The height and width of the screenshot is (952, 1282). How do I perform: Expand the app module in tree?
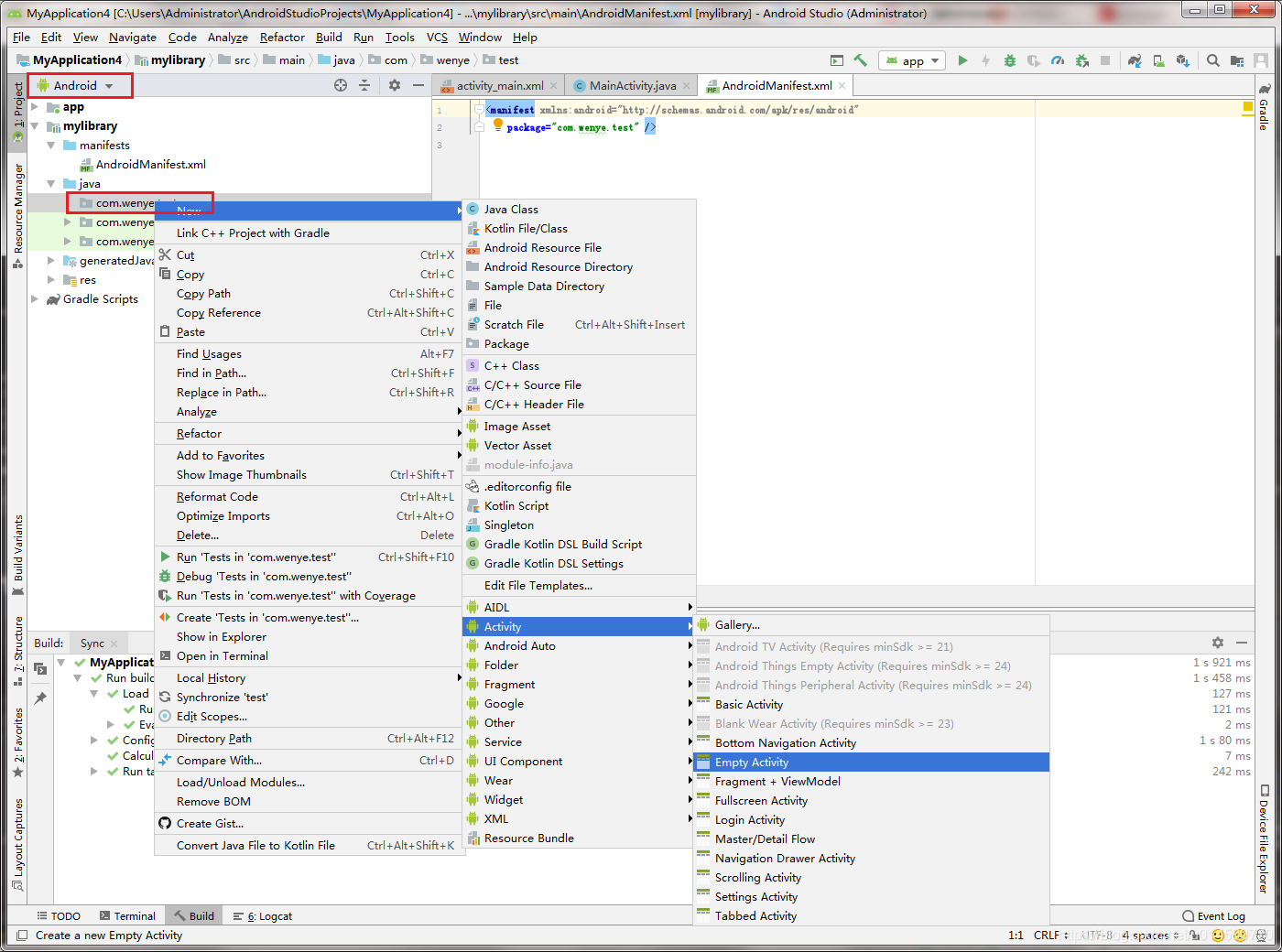[x=35, y=107]
